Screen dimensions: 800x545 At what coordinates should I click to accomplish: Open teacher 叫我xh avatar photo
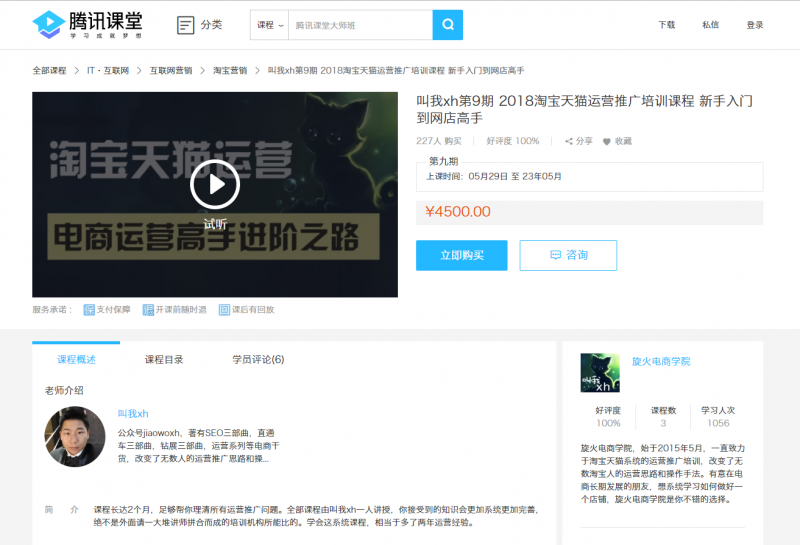[x=75, y=436]
